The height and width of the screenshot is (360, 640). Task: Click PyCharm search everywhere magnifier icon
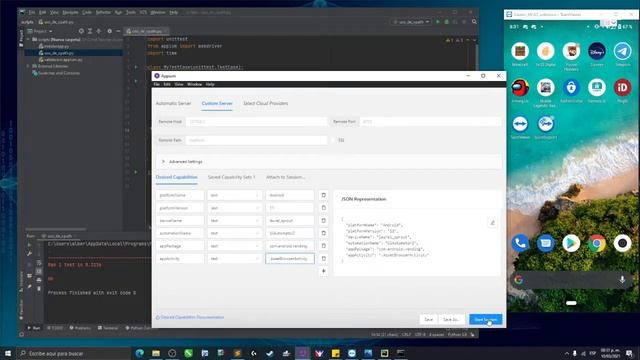(474, 22)
